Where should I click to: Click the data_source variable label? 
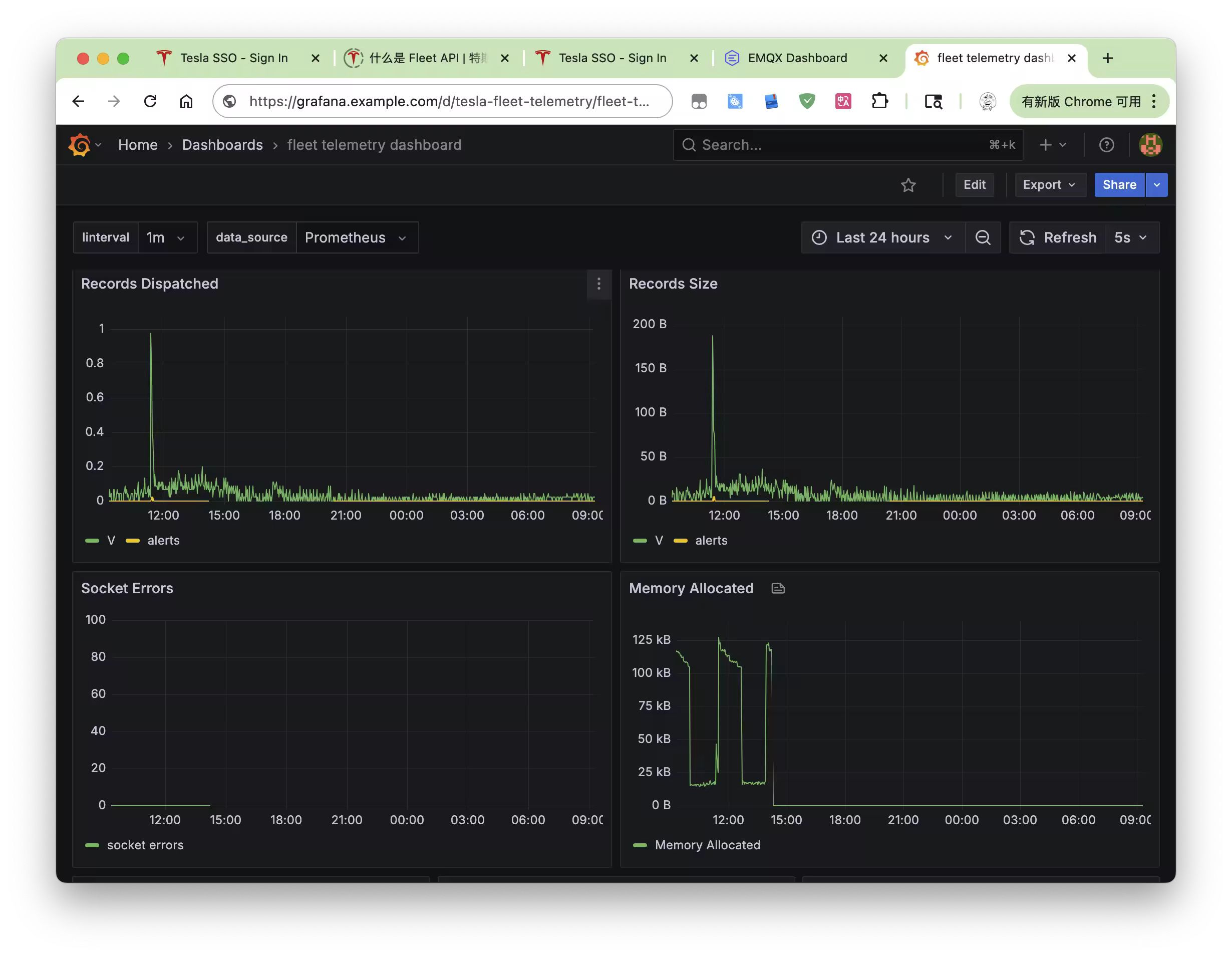pos(251,237)
